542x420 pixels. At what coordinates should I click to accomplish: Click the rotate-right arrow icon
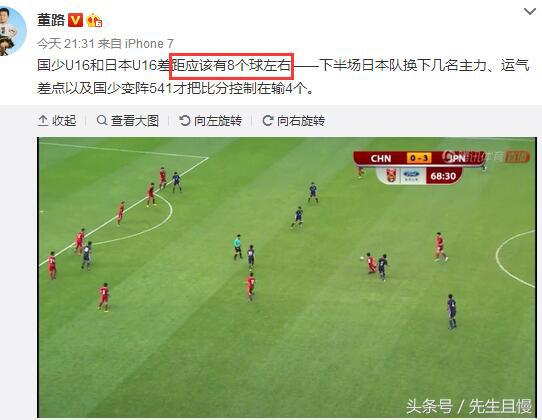(x=268, y=120)
